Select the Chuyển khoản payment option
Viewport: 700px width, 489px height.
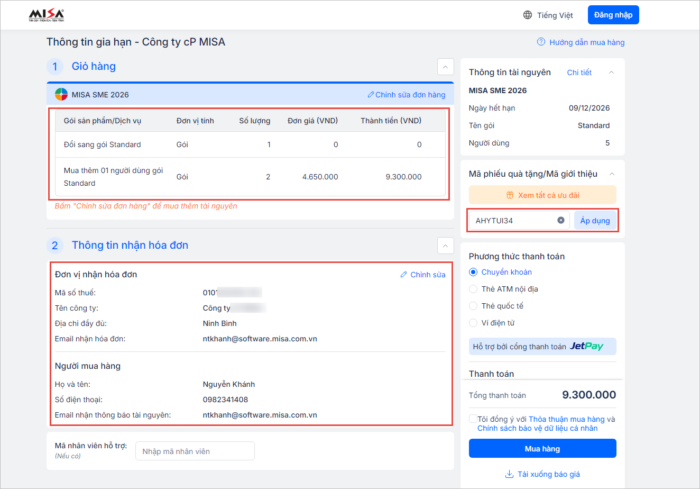pos(474,272)
